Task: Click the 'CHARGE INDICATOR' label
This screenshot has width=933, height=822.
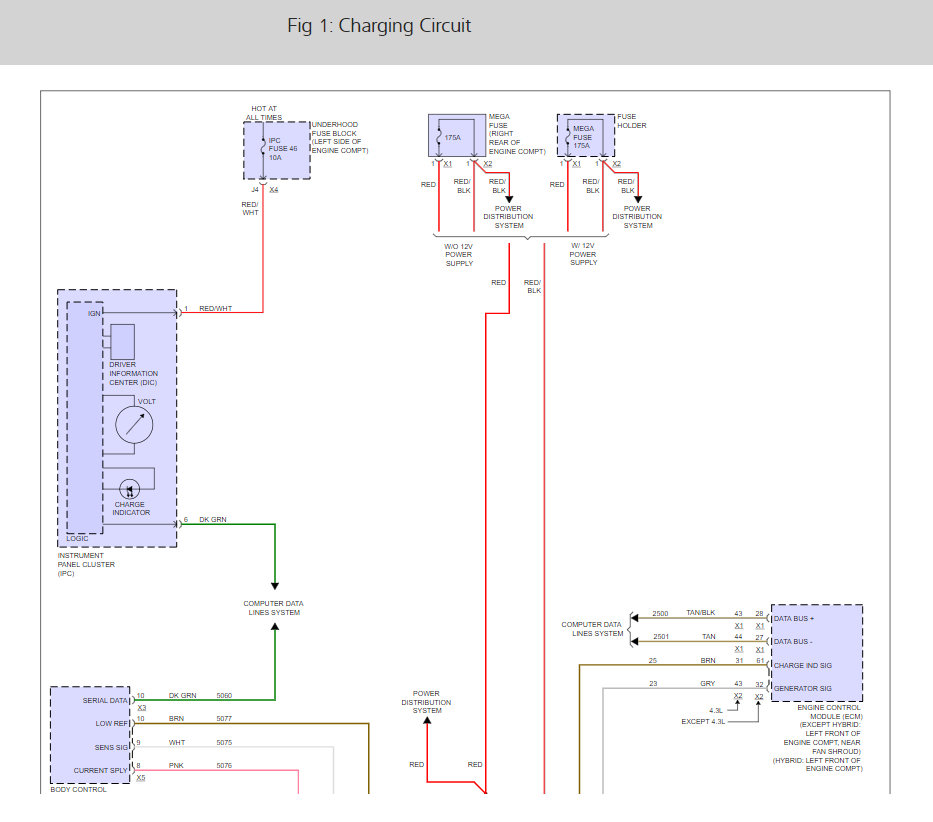Action: [131, 508]
